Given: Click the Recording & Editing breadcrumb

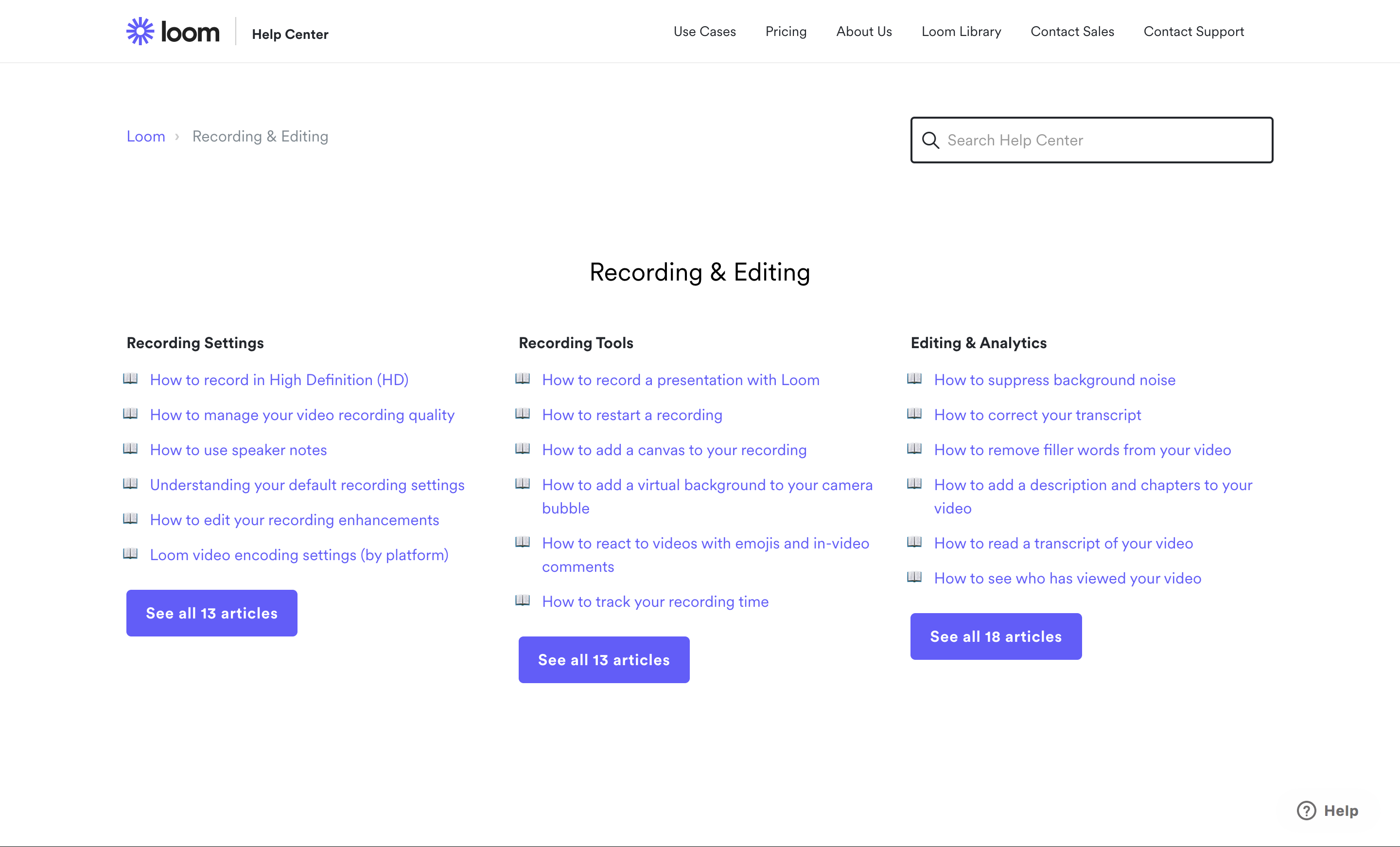Looking at the screenshot, I should [260, 137].
